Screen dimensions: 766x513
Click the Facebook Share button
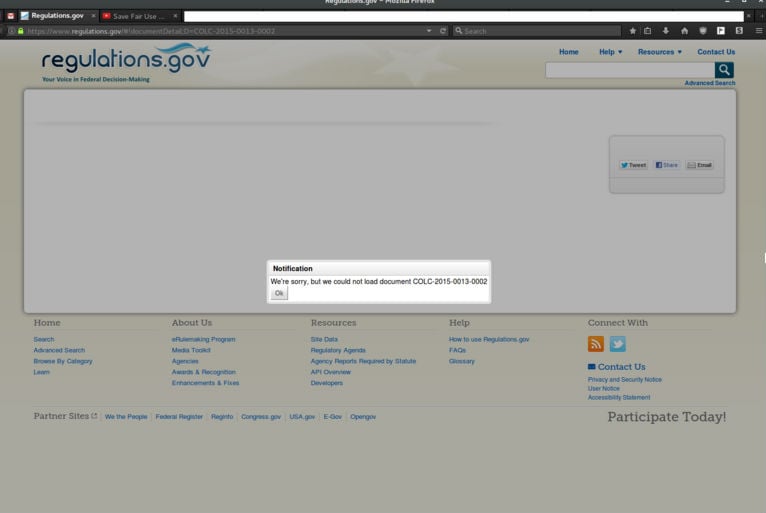coord(667,165)
